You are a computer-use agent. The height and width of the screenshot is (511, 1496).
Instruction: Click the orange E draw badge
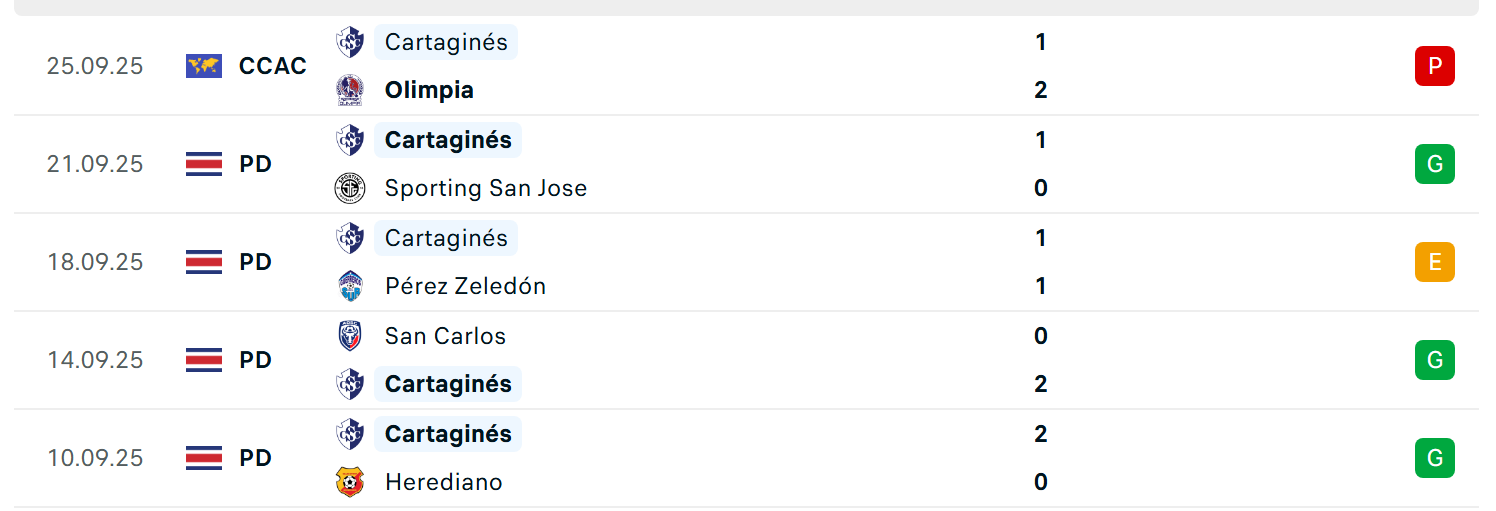coord(1434,262)
